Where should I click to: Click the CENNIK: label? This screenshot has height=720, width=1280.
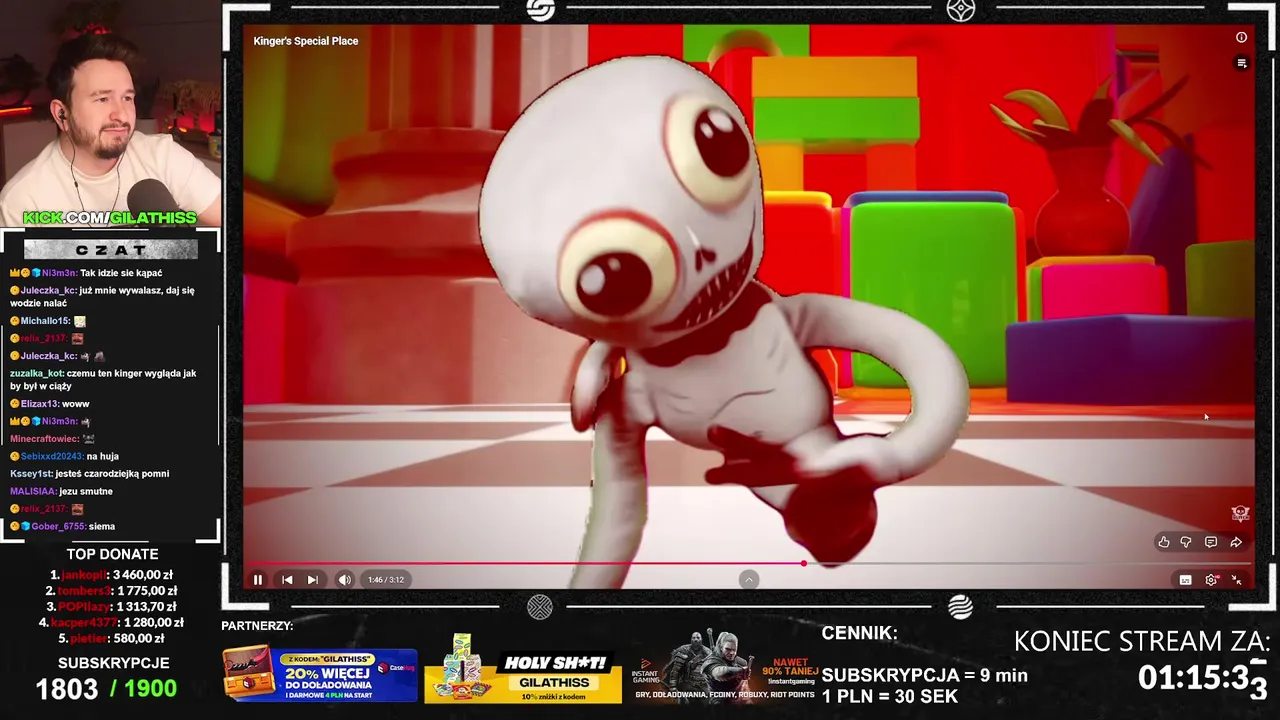(x=859, y=633)
